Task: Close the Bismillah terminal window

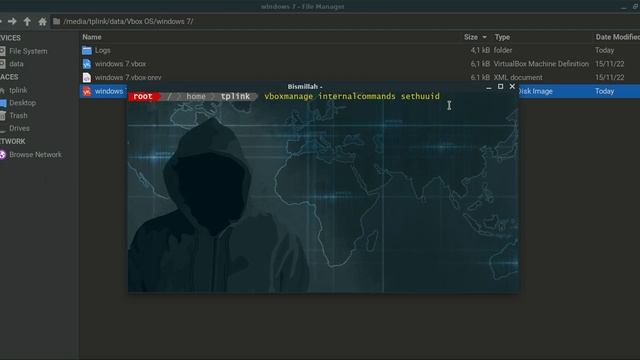Action: tap(512, 87)
